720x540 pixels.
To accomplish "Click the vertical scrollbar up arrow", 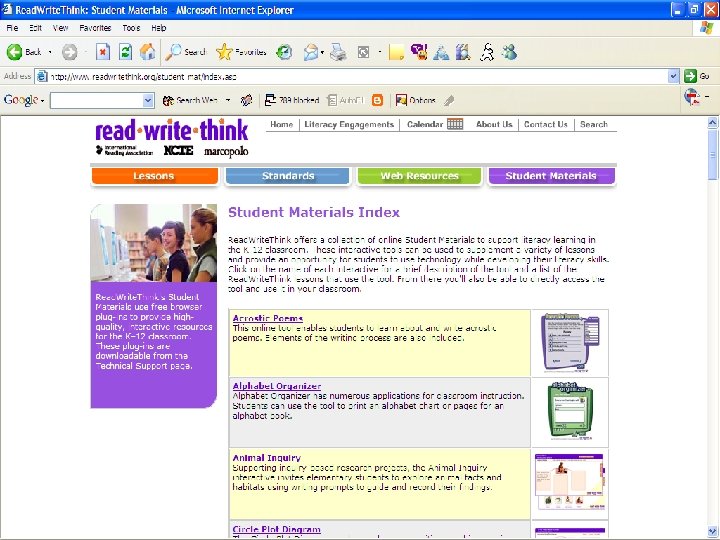I will point(713,122).
